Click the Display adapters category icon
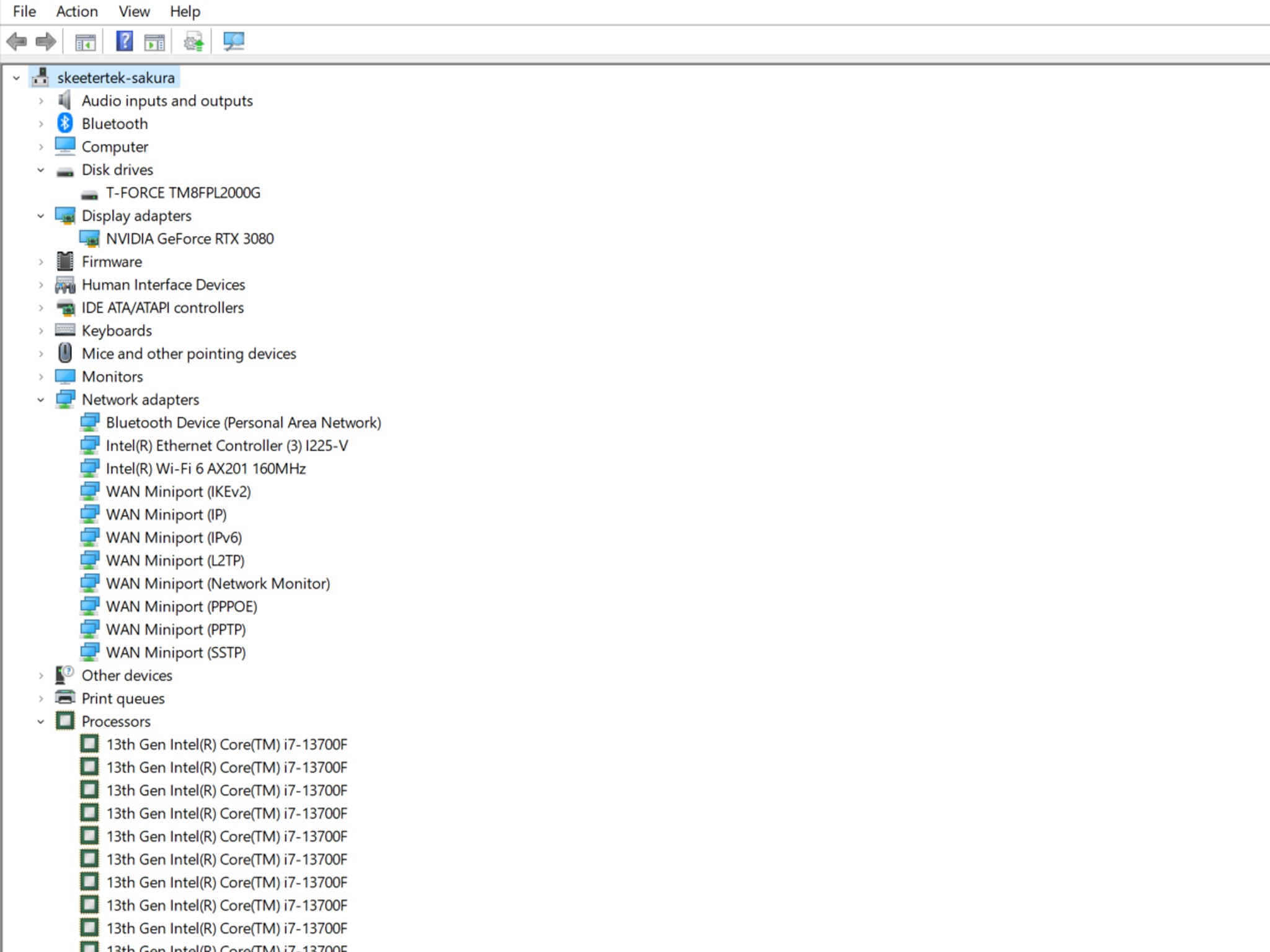Image resolution: width=1270 pixels, height=952 pixels. click(65, 215)
